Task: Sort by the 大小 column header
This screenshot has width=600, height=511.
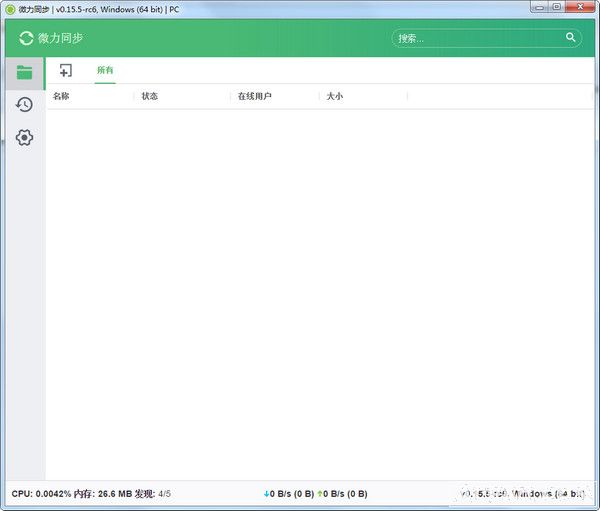Action: pyautogui.click(x=335, y=96)
